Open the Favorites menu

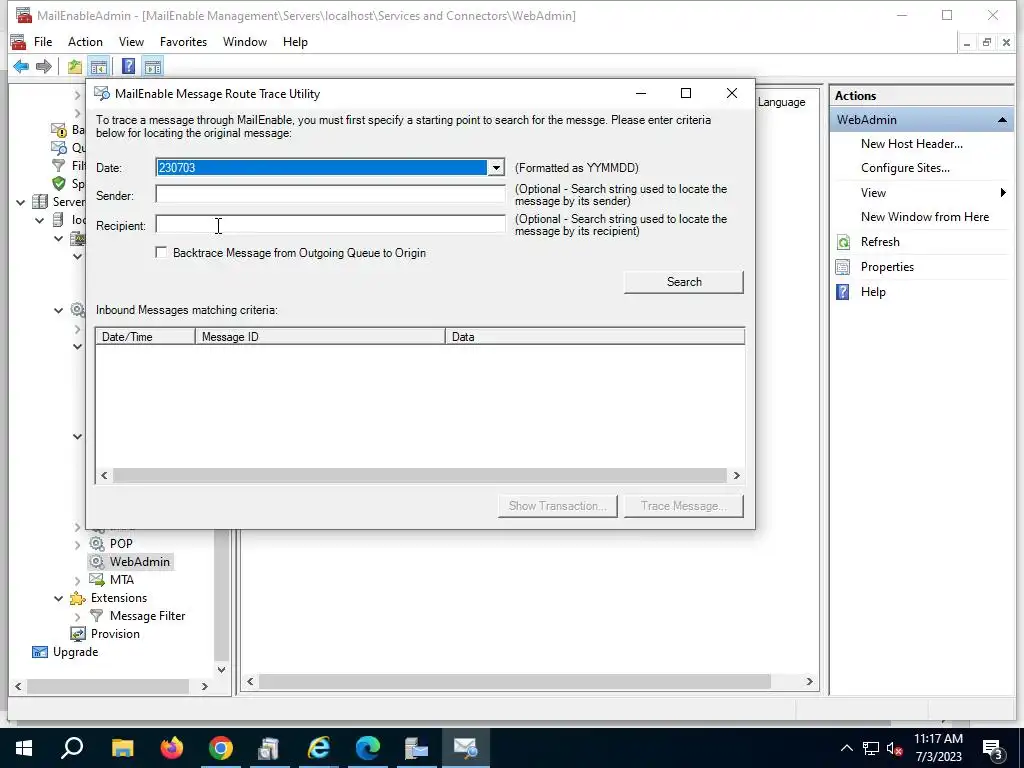pos(184,42)
